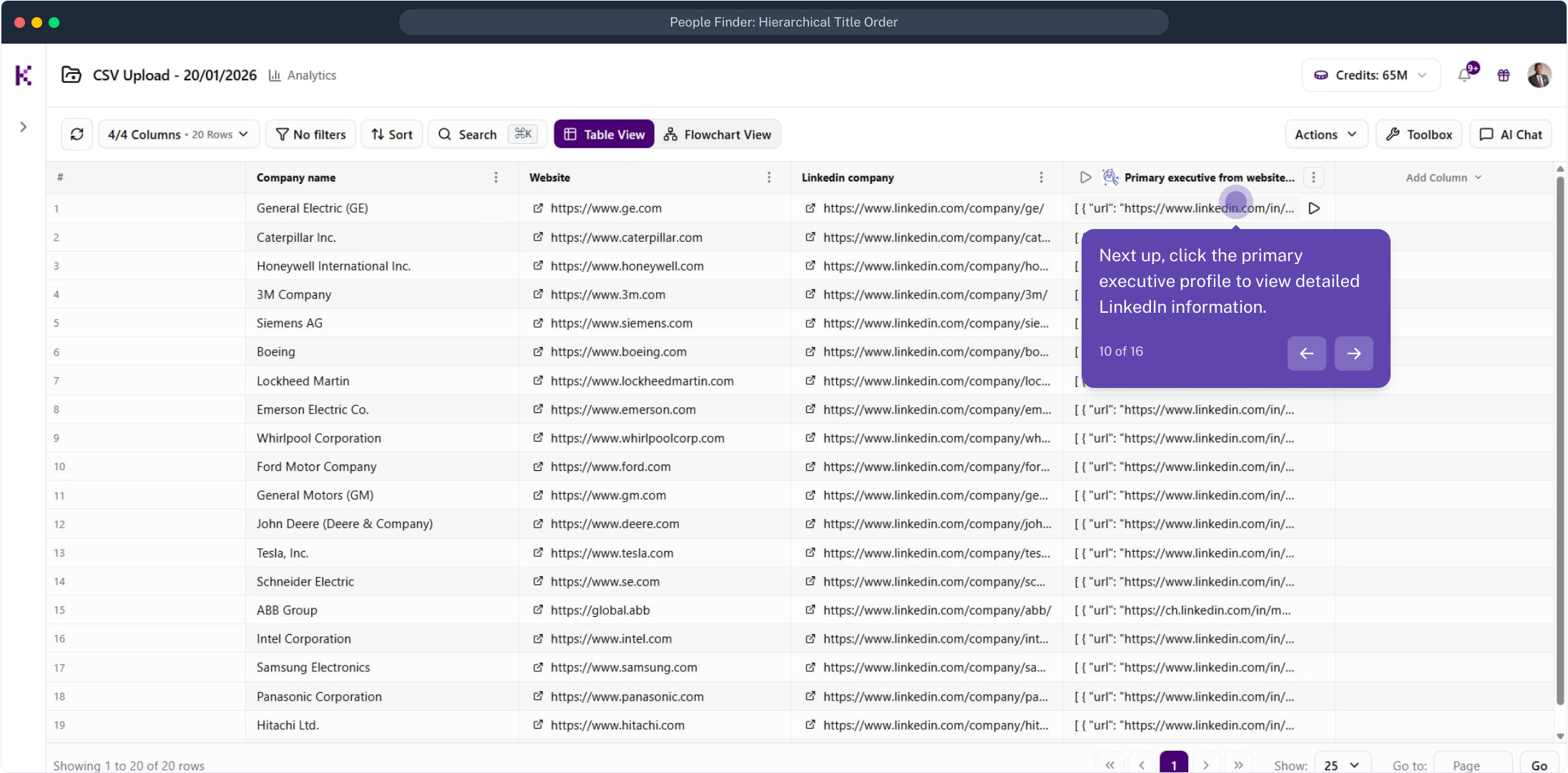The width and height of the screenshot is (1568, 773).
Task: Open the Show 25 rows dropdown
Action: (1343, 764)
